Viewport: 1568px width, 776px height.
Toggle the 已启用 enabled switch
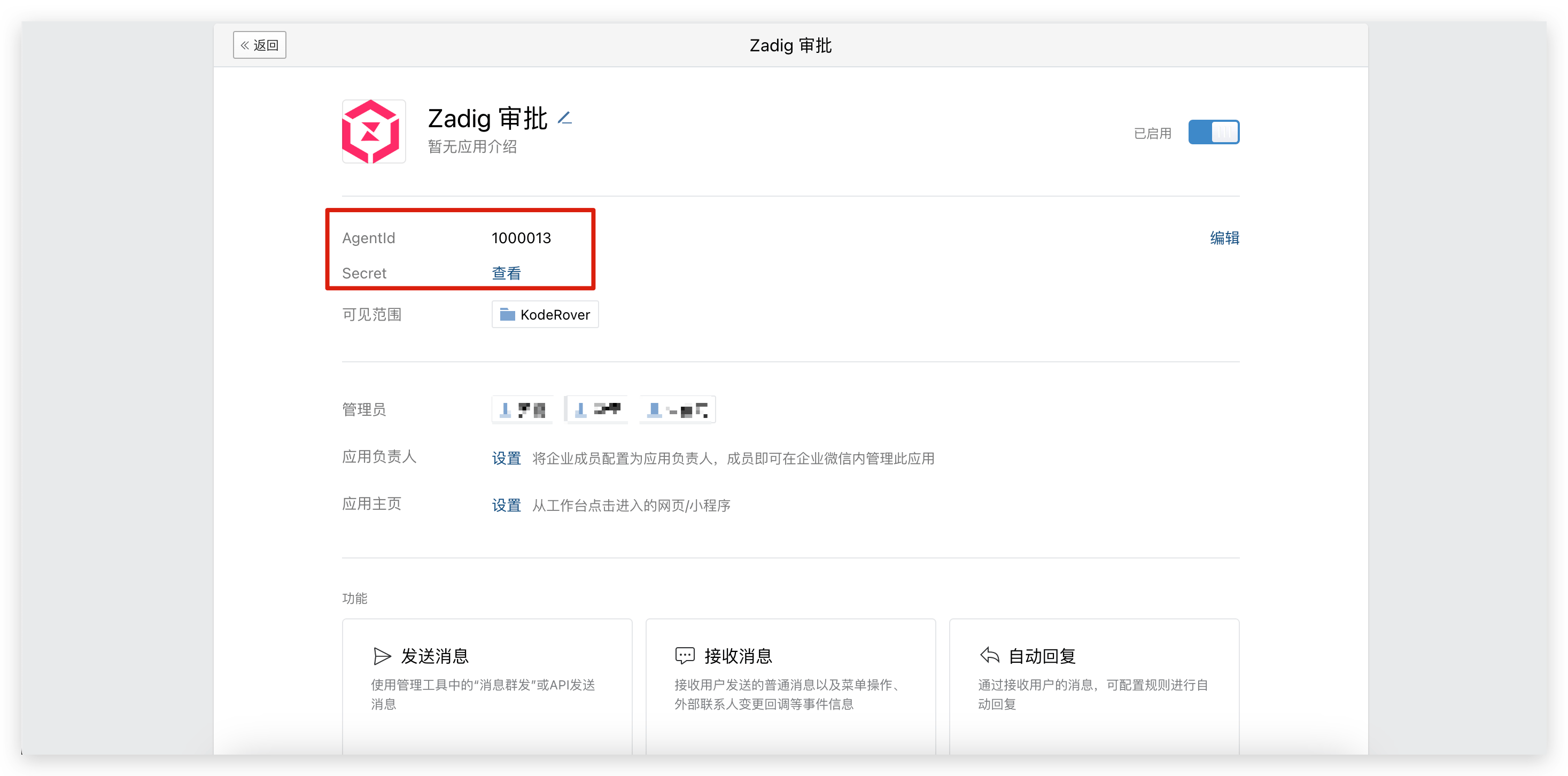coord(1213,132)
